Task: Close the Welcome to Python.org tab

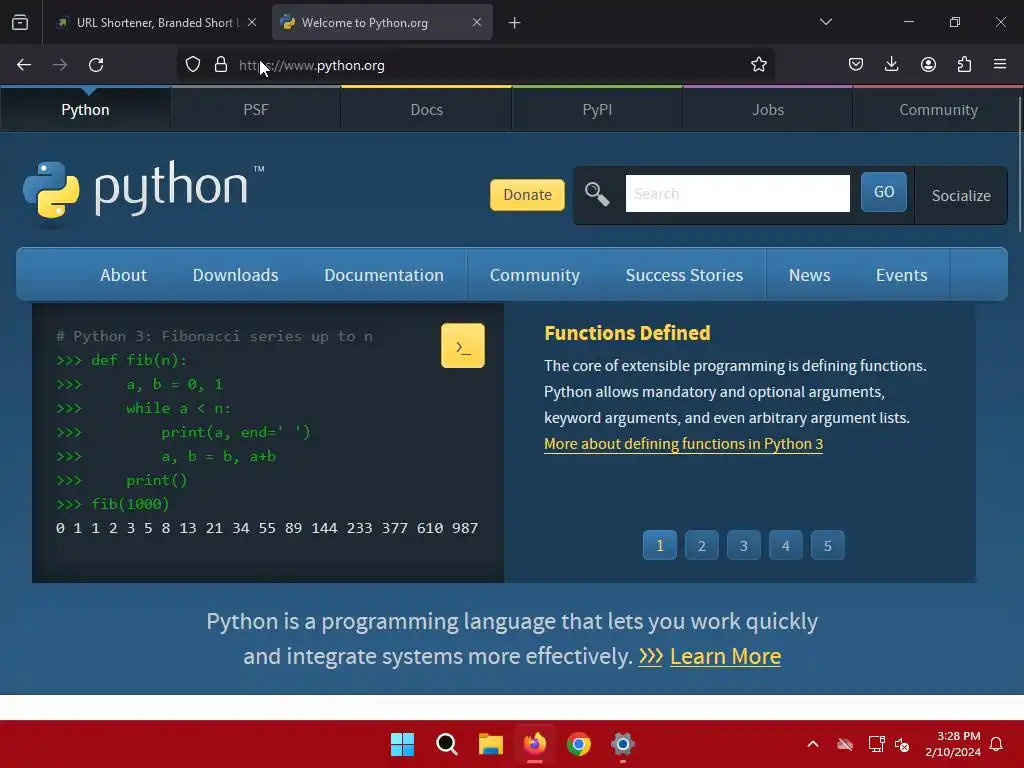Action: pyautogui.click(x=477, y=22)
